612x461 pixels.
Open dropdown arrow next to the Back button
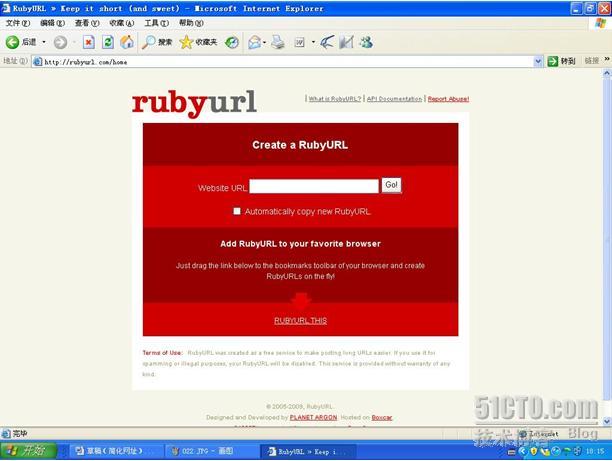pyautogui.click(x=44, y=42)
